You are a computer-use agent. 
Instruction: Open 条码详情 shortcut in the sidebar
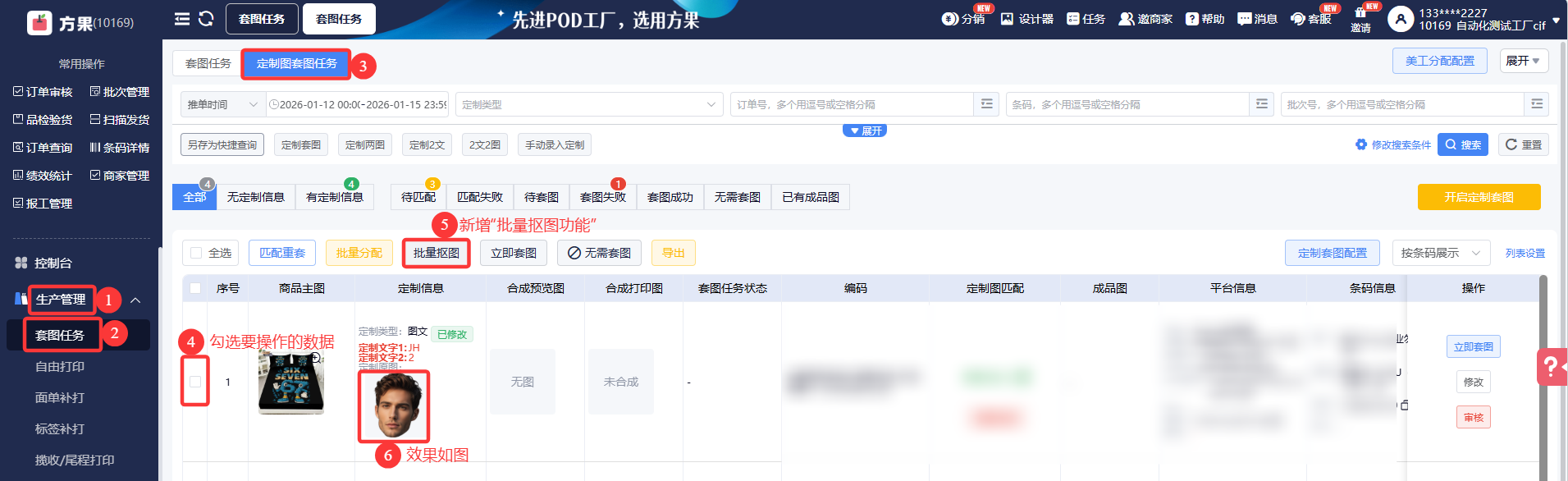(120, 148)
